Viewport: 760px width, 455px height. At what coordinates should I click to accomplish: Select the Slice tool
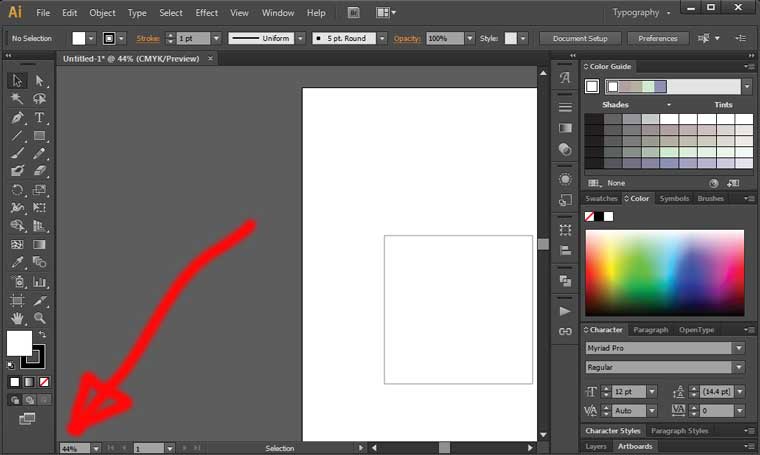pyautogui.click(x=39, y=301)
